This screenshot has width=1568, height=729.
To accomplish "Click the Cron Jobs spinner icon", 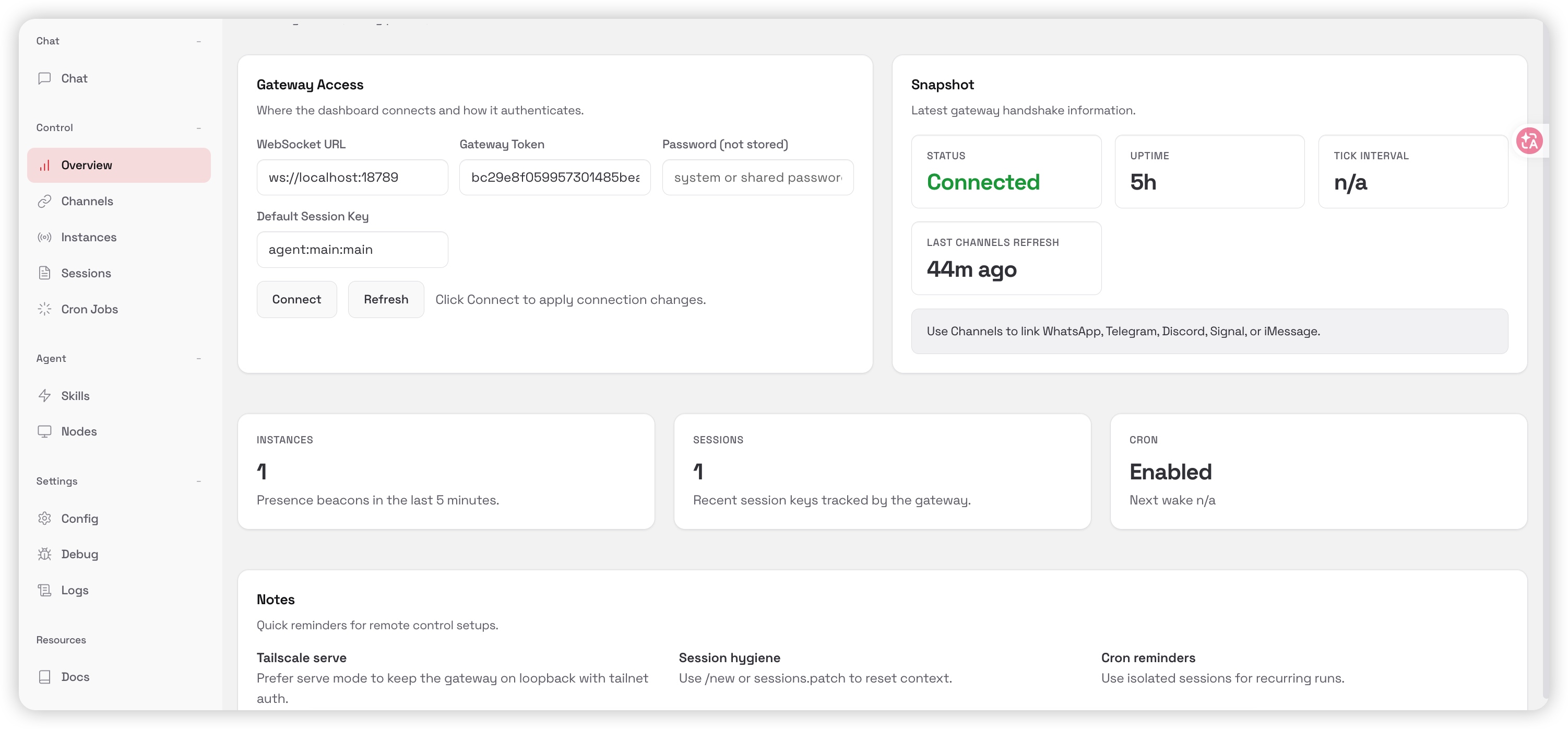I will pos(44,309).
